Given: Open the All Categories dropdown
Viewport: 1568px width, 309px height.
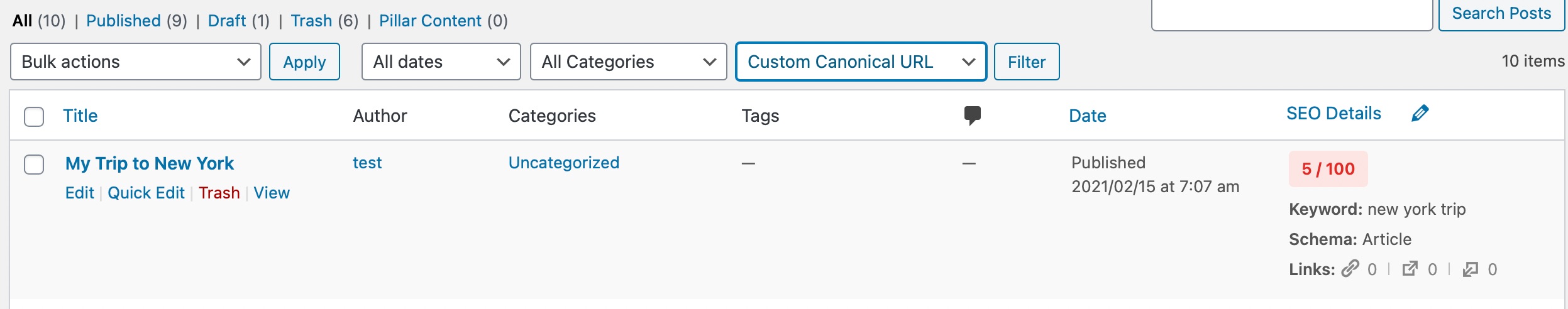Looking at the screenshot, I should pyautogui.click(x=628, y=62).
